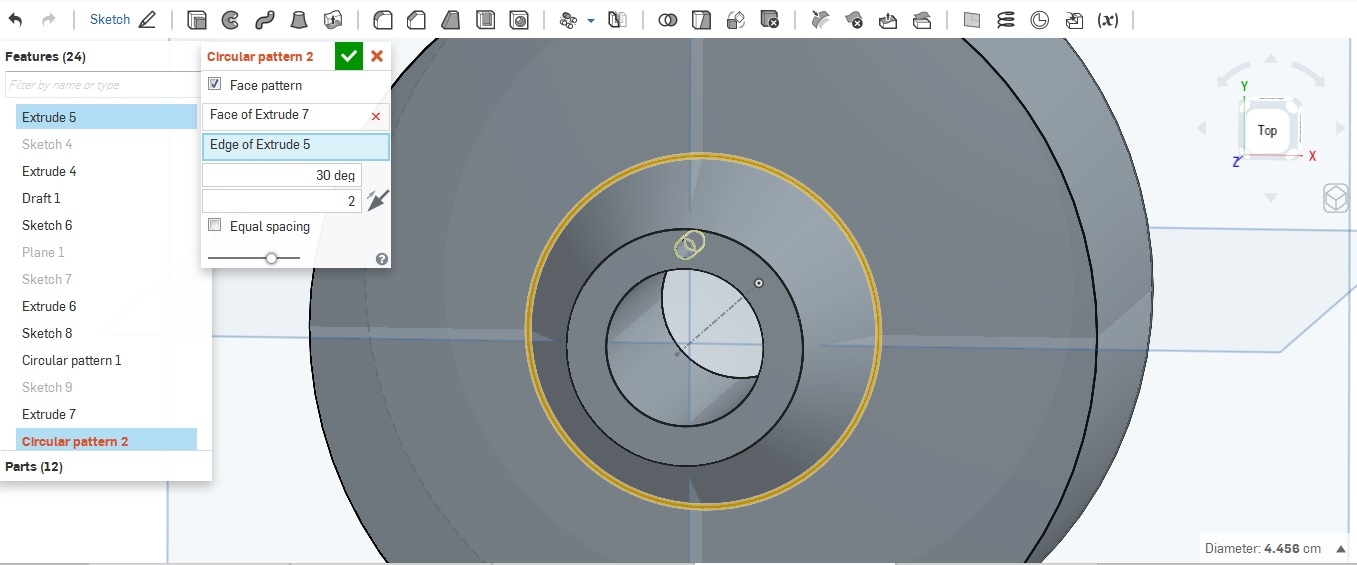Click the Filter by name or type box
Viewport: 1357px width, 565px height.
coord(103,85)
